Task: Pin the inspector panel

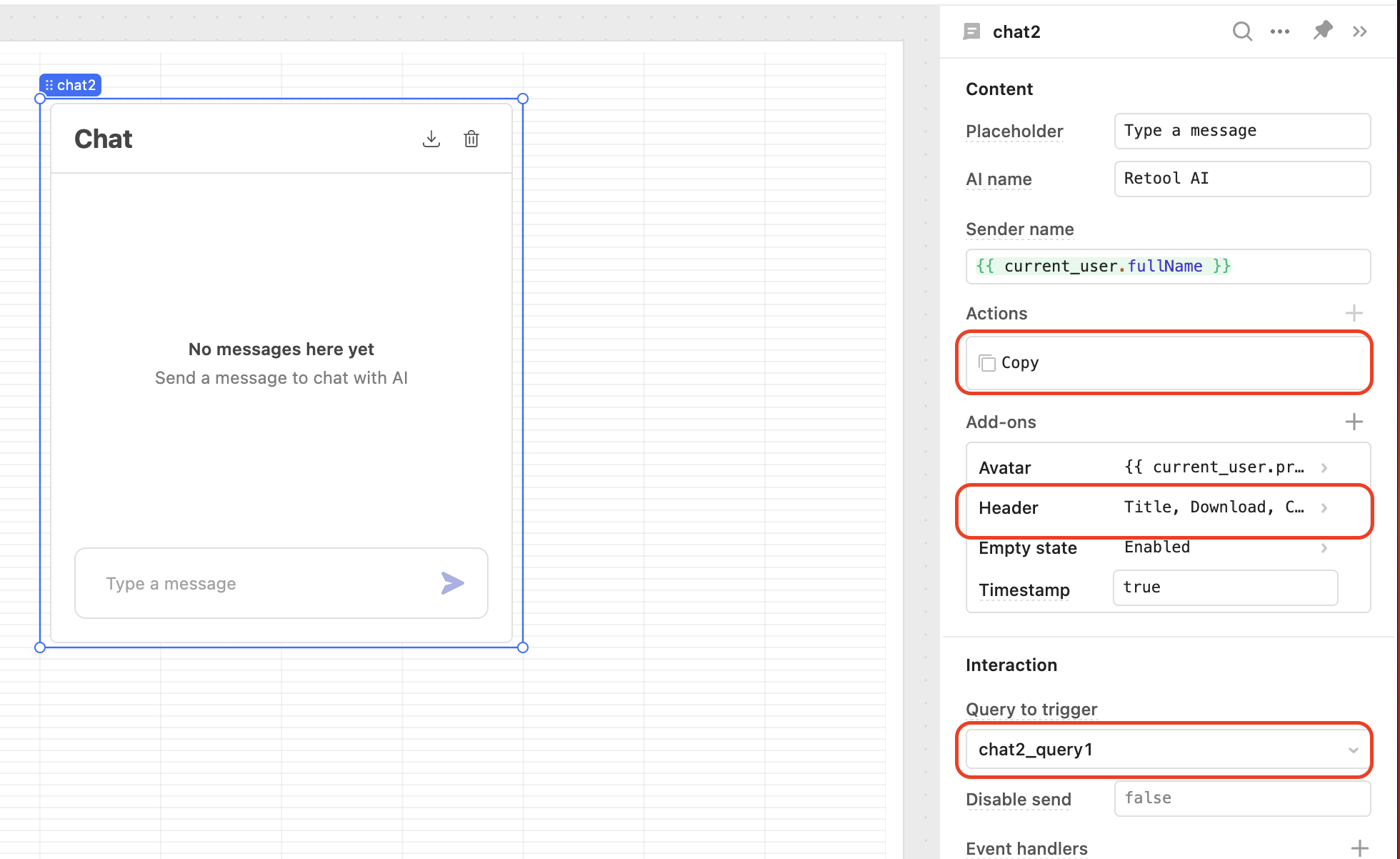Action: point(1323,31)
